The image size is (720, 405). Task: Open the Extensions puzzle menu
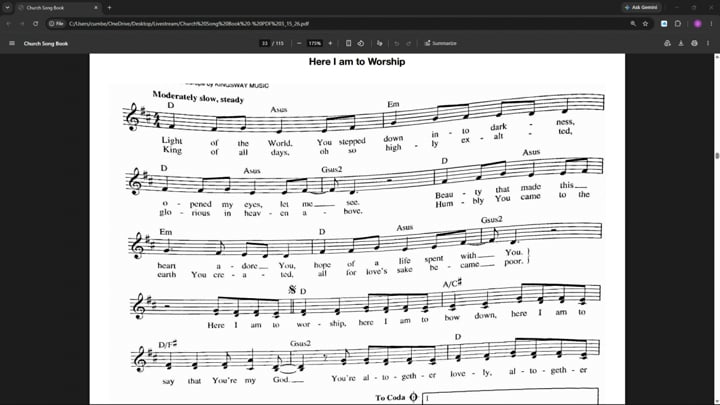(x=678, y=23)
